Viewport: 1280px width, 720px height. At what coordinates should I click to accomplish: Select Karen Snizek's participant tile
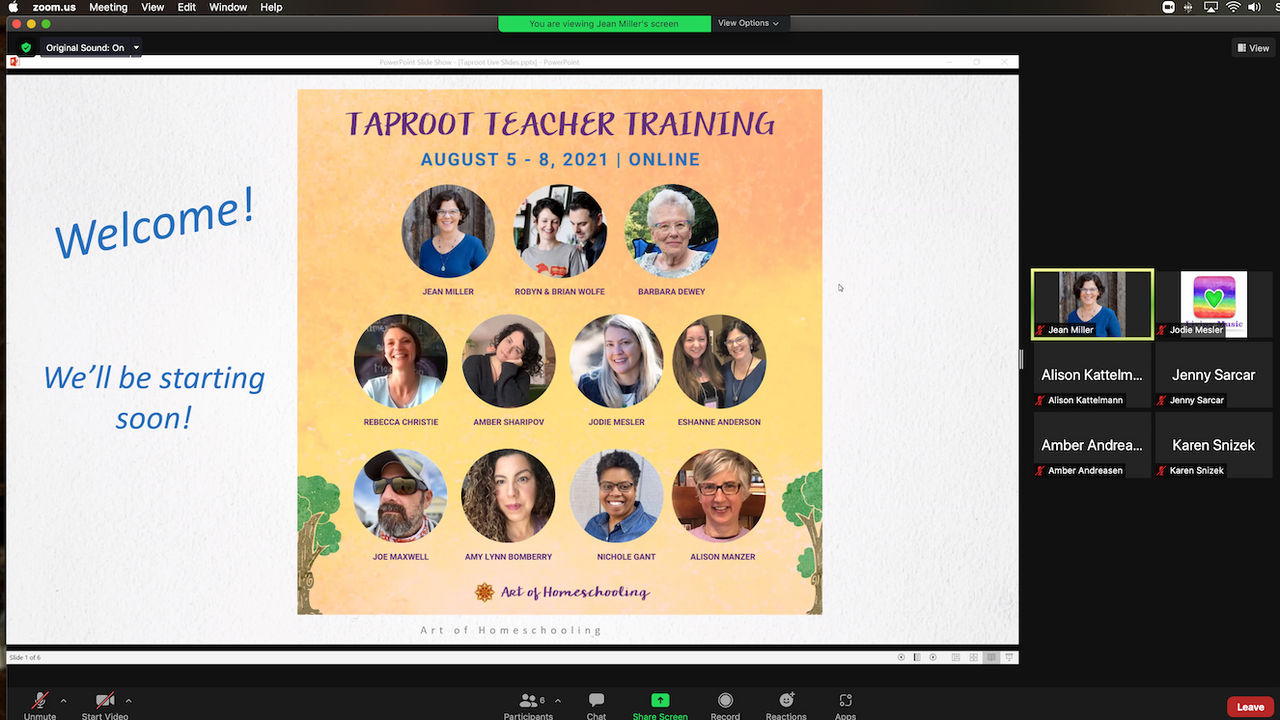tap(1213, 445)
